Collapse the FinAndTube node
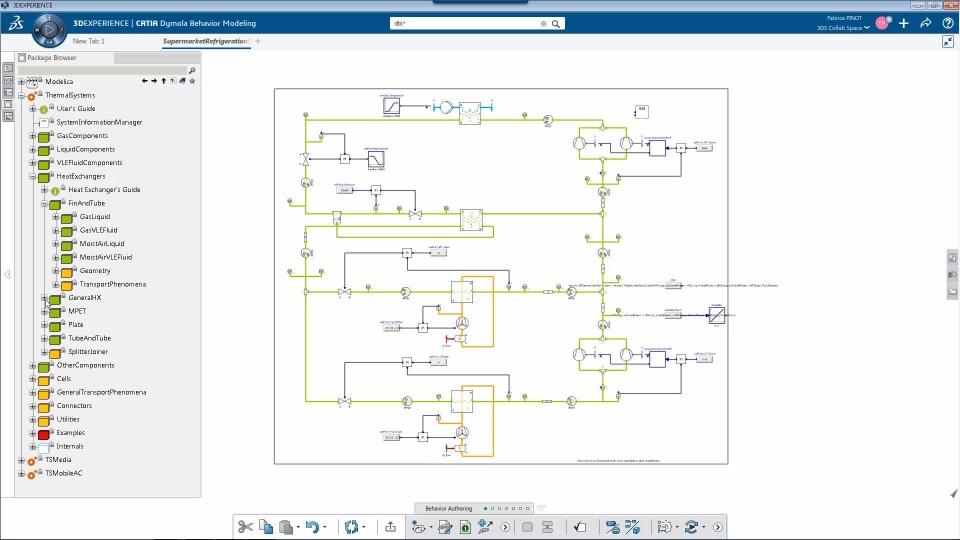The width and height of the screenshot is (960, 540). click(45, 203)
